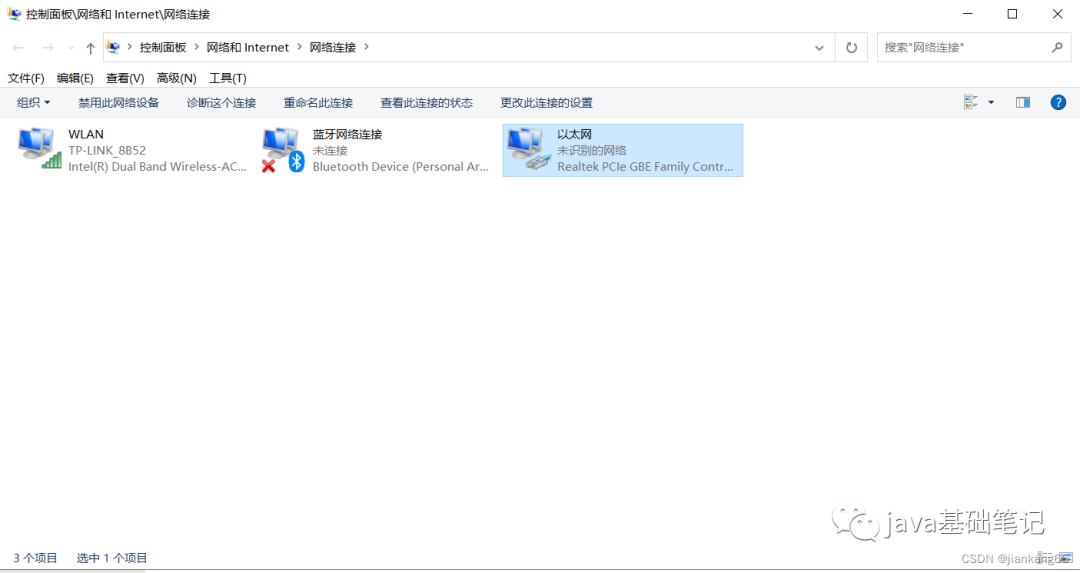Viewport: 1080px width, 573px height.
Task: Select the Ethernet adapter icon
Action: (528, 149)
